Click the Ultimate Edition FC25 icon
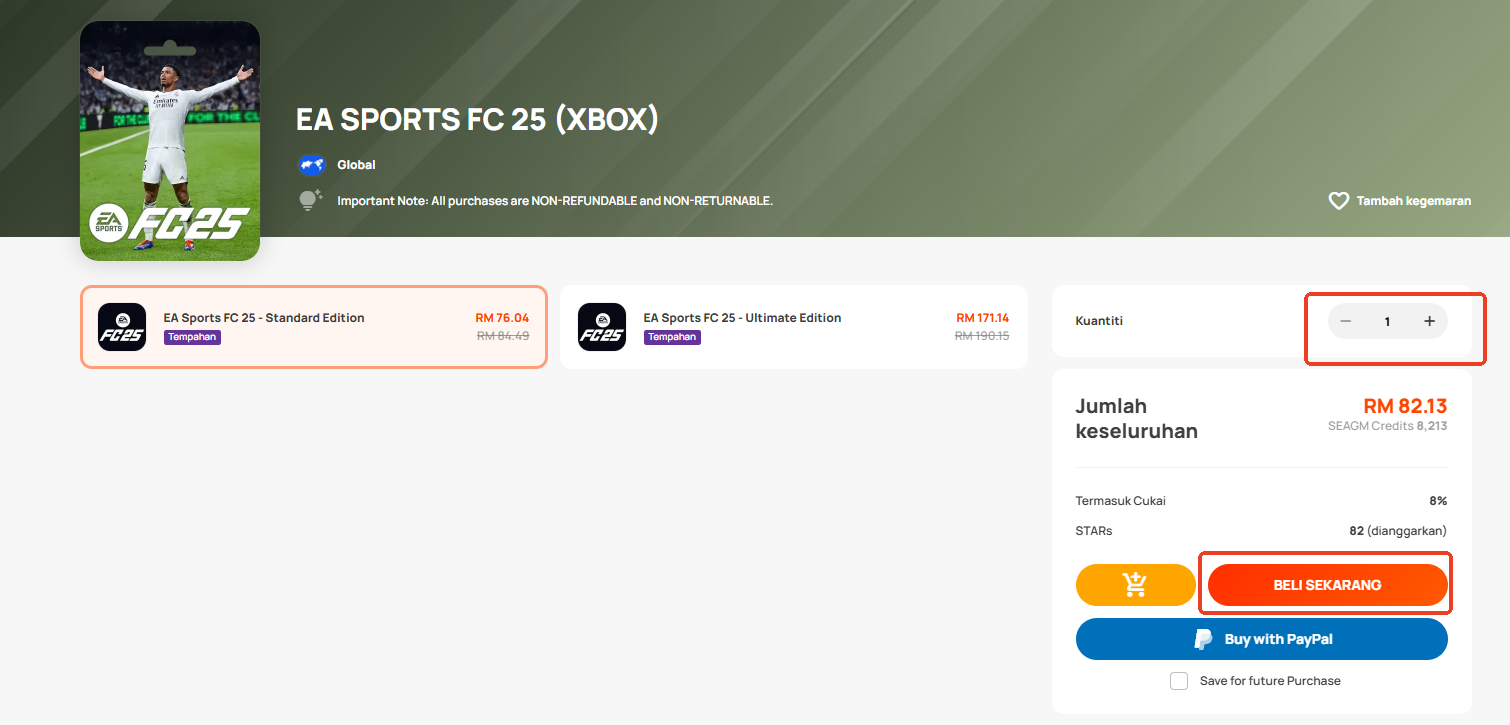 [602, 327]
